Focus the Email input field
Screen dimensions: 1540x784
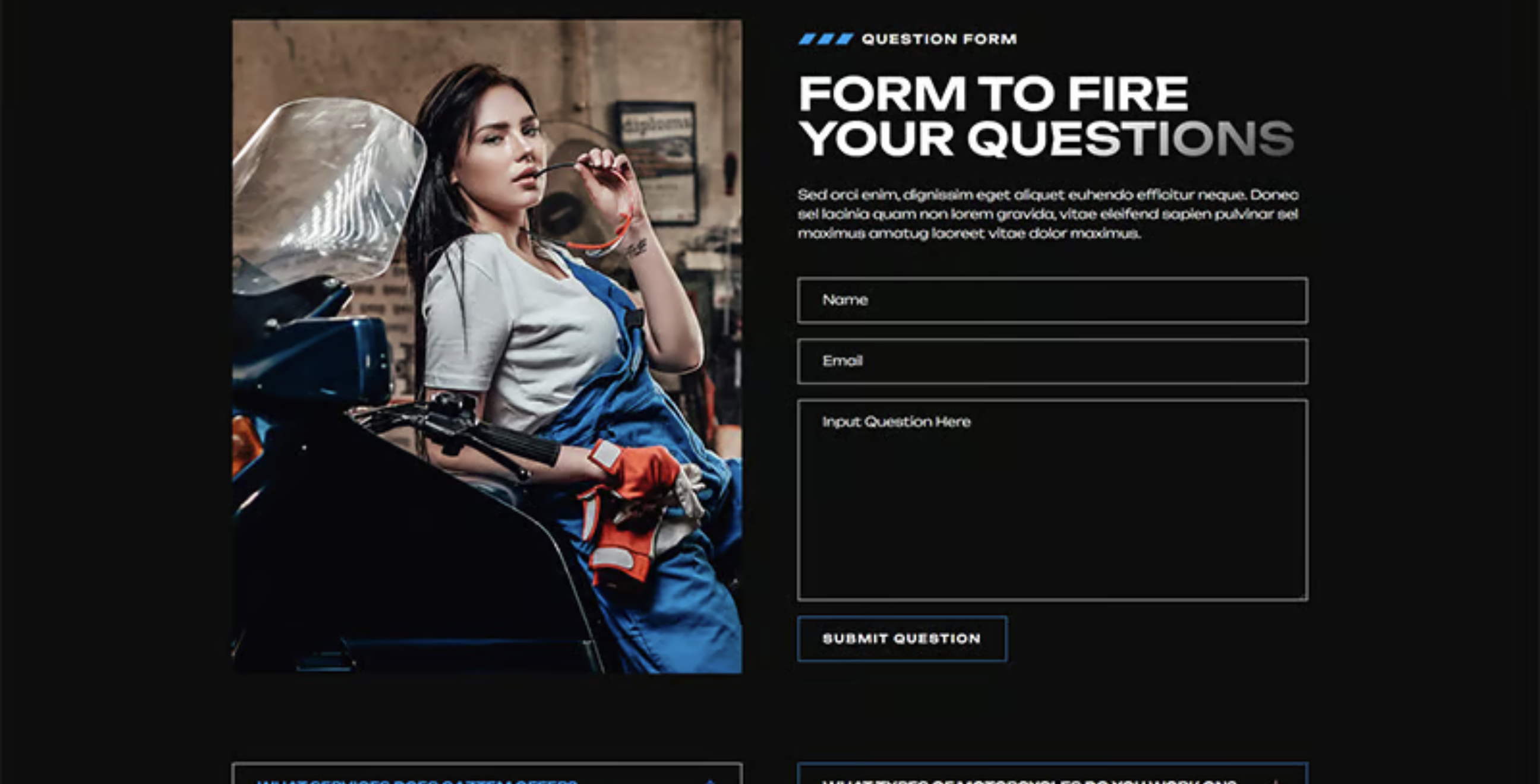coord(1052,362)
